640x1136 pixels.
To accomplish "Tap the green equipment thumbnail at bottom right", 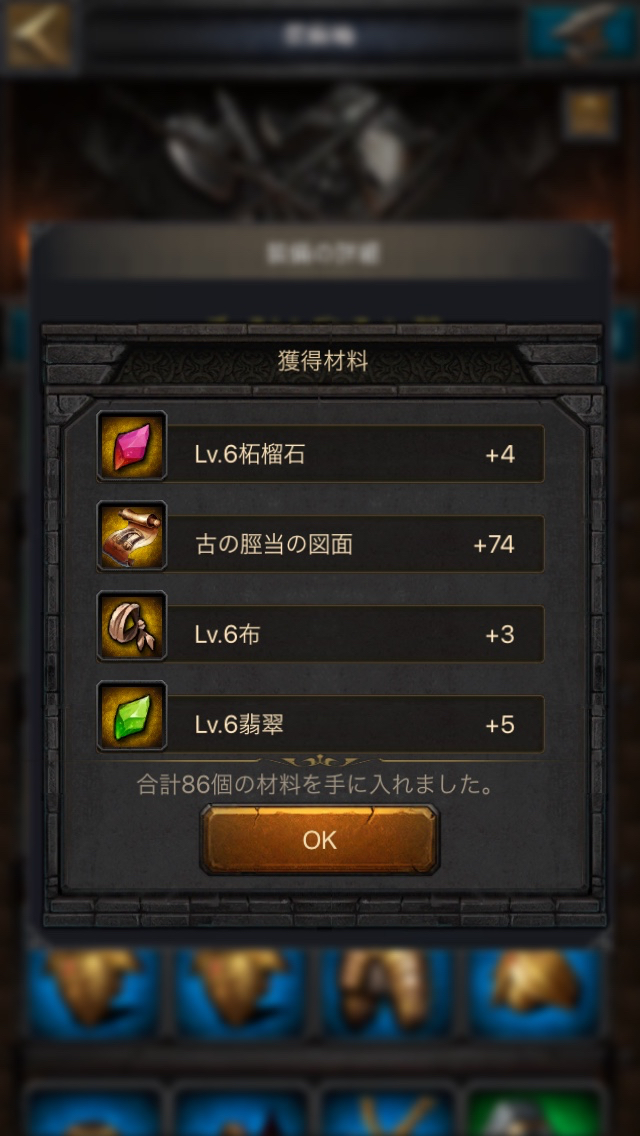I will [x=533, y=1111].
